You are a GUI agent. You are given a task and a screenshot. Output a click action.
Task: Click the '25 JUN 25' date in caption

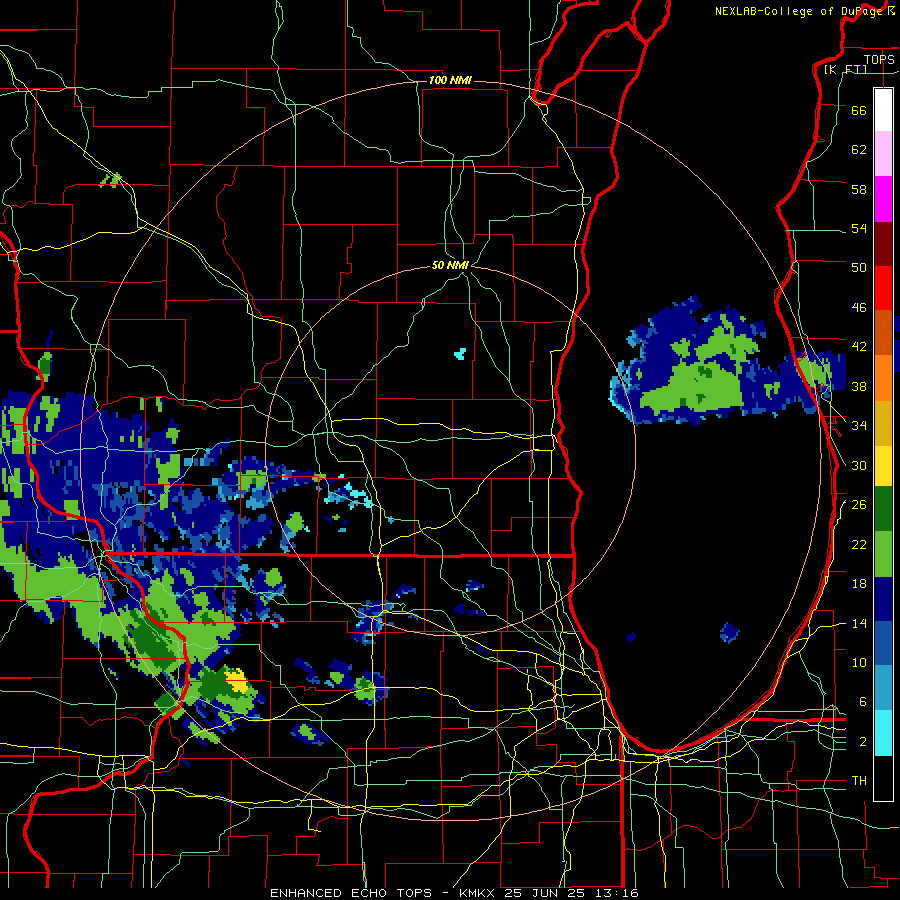[x=544, y=893]
